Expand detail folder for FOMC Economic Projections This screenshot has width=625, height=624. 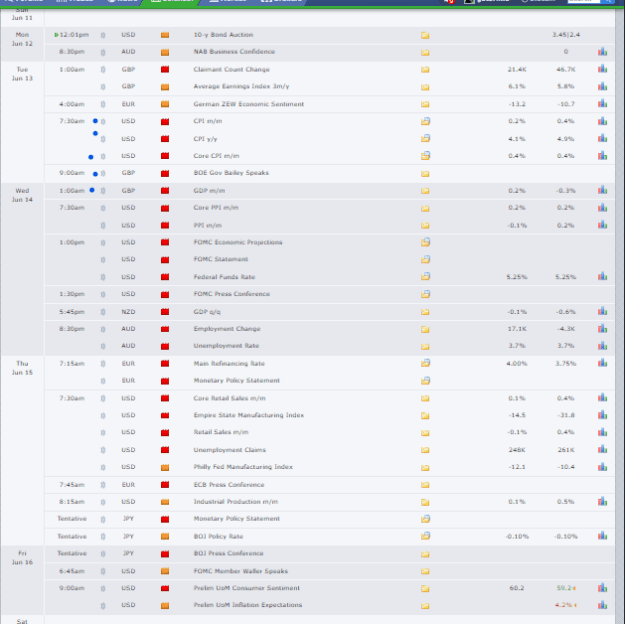click(x=425, y=242)
